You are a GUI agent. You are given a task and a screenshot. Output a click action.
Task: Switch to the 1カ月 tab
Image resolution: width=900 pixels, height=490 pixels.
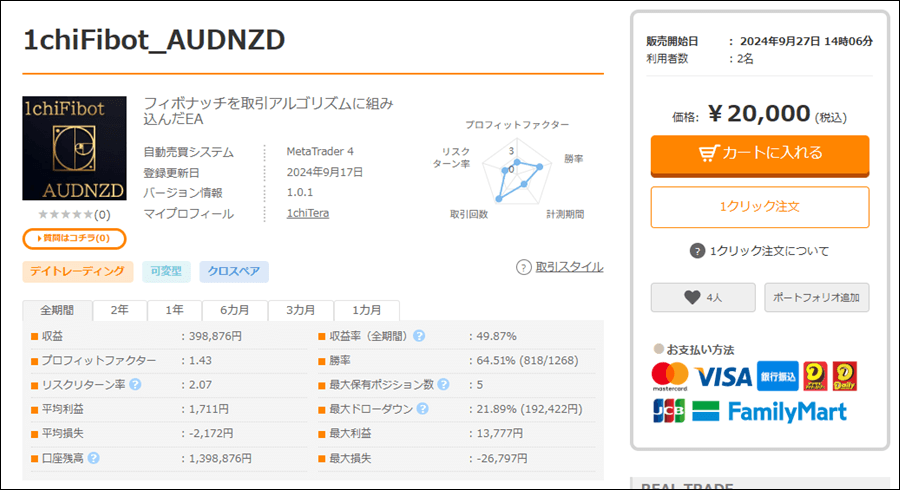[367, 310]
